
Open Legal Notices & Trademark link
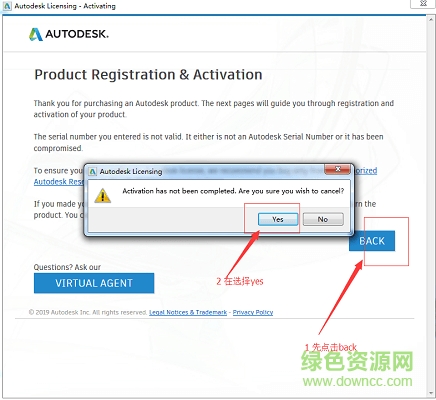[188, 312]
